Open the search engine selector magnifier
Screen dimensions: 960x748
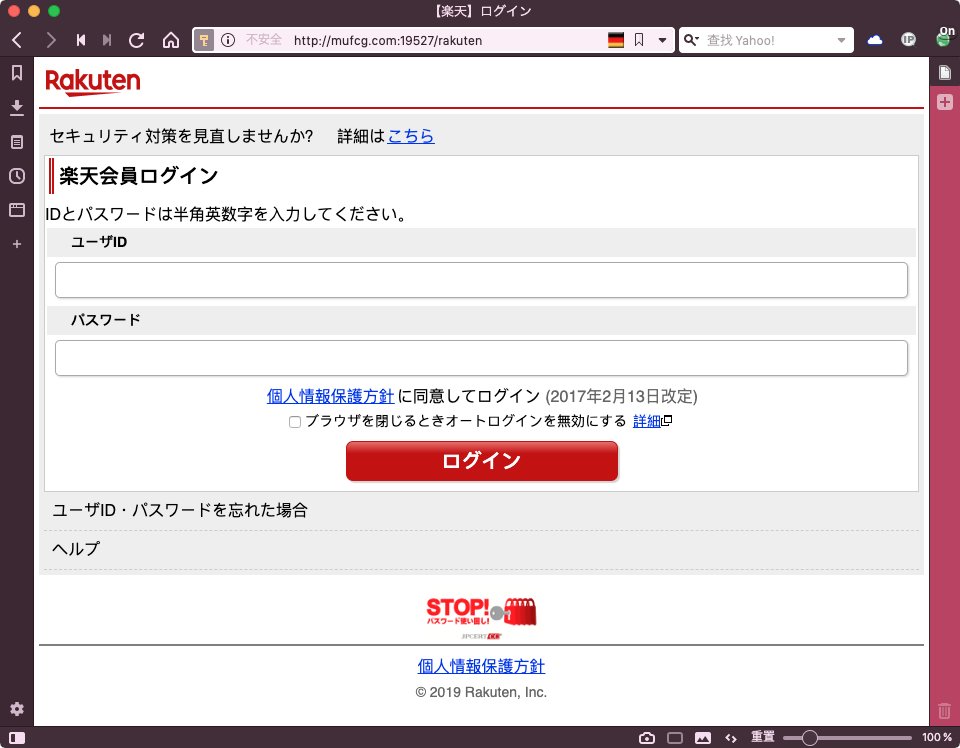691,40
